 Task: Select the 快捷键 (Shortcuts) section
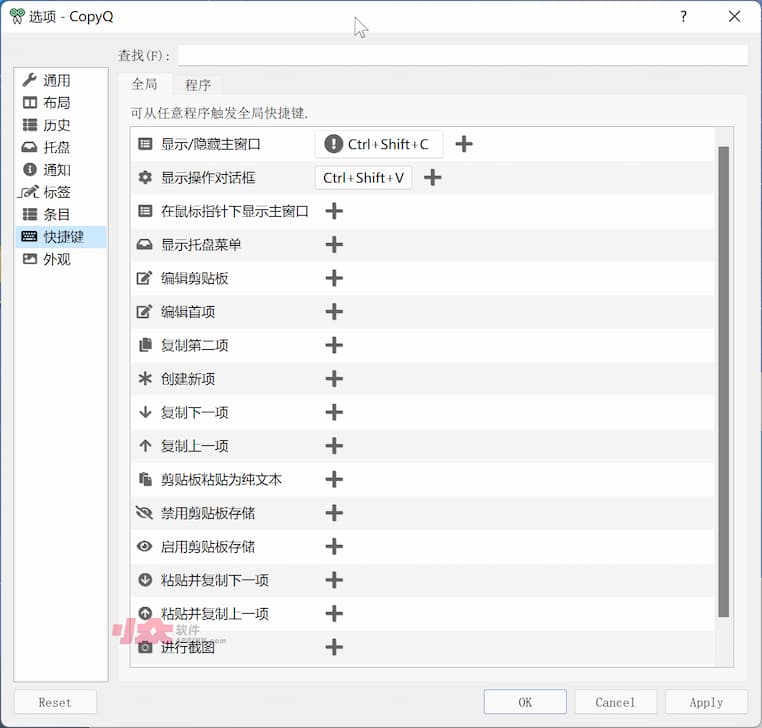point(60,237)
